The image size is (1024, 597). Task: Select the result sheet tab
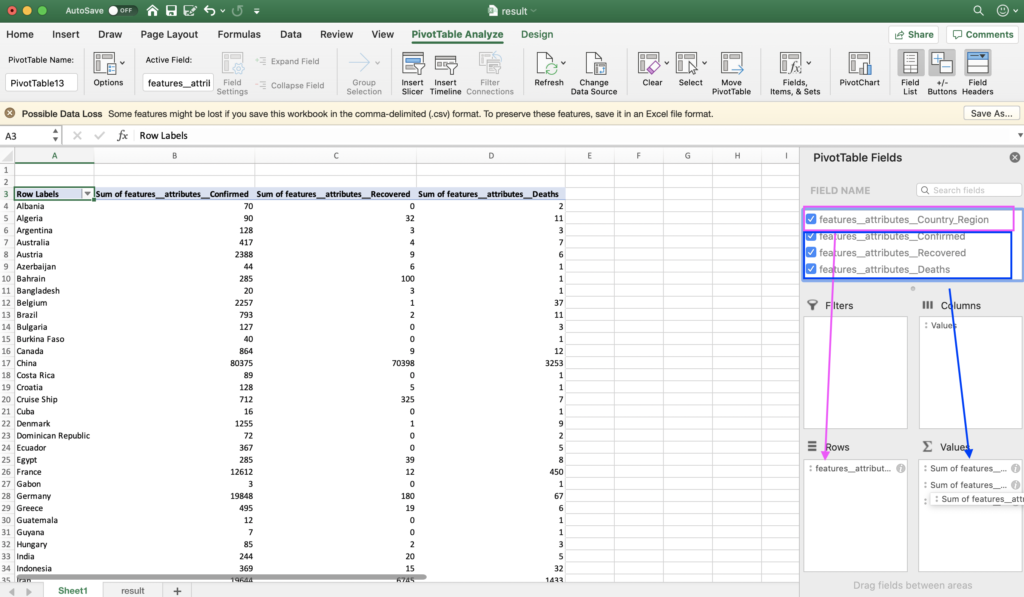pyautogui.click(x=133, y=590)
